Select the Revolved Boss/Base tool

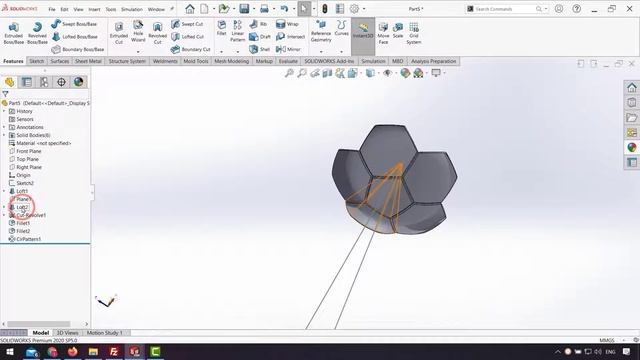[x=37, y=33]
